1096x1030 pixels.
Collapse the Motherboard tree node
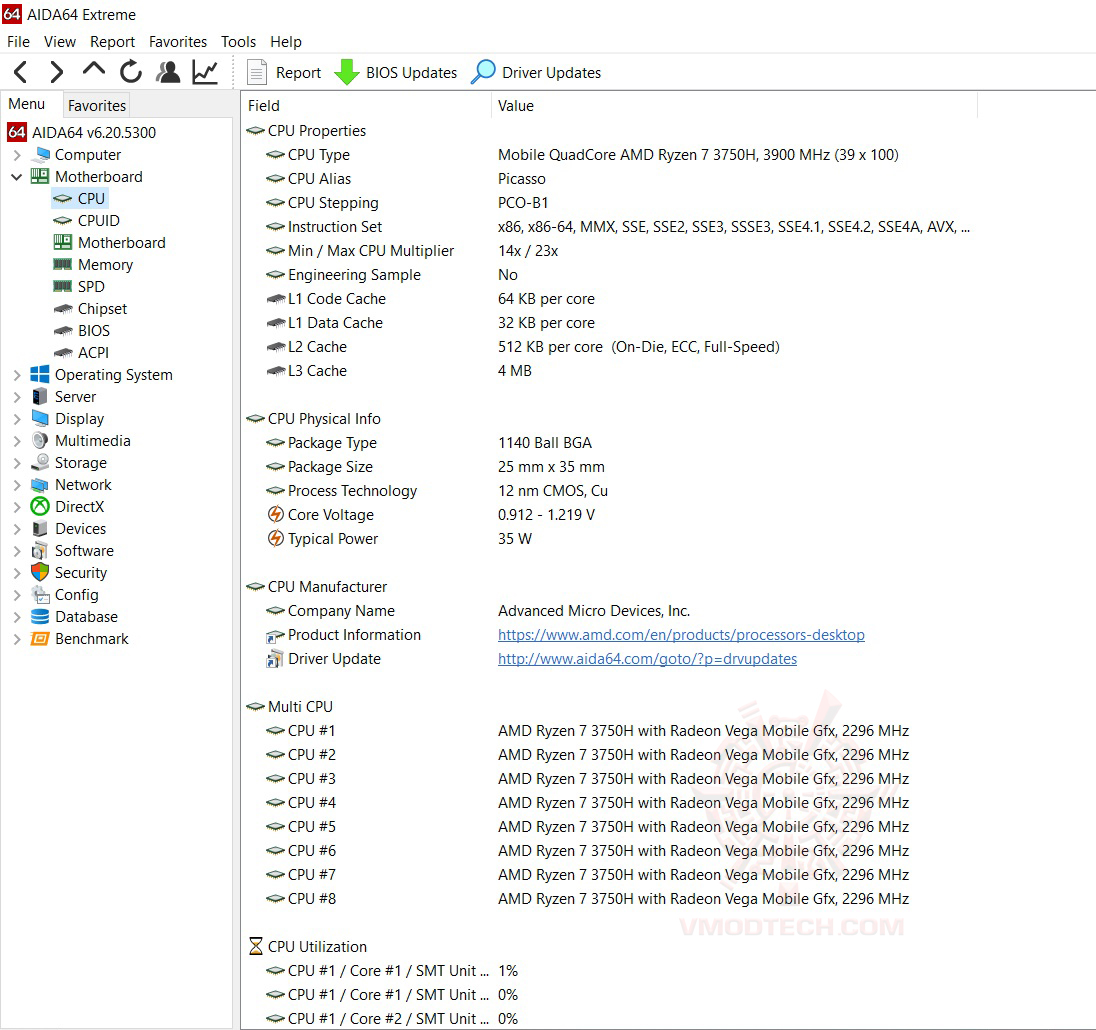[17, 177]
